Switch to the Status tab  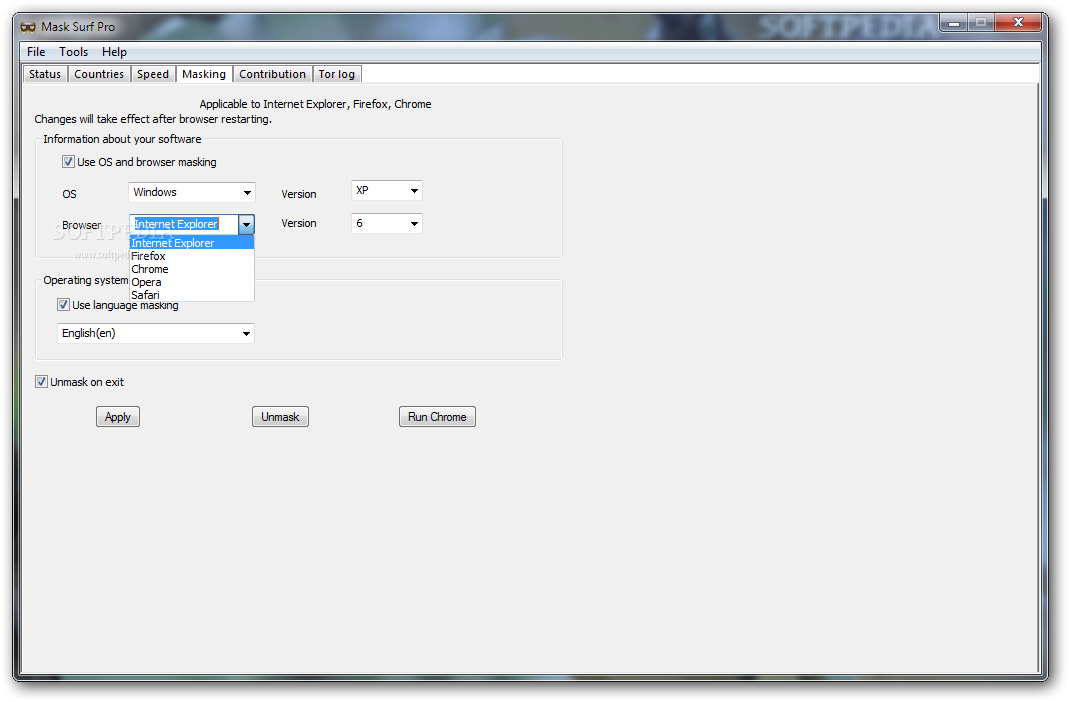pos(45,74)
